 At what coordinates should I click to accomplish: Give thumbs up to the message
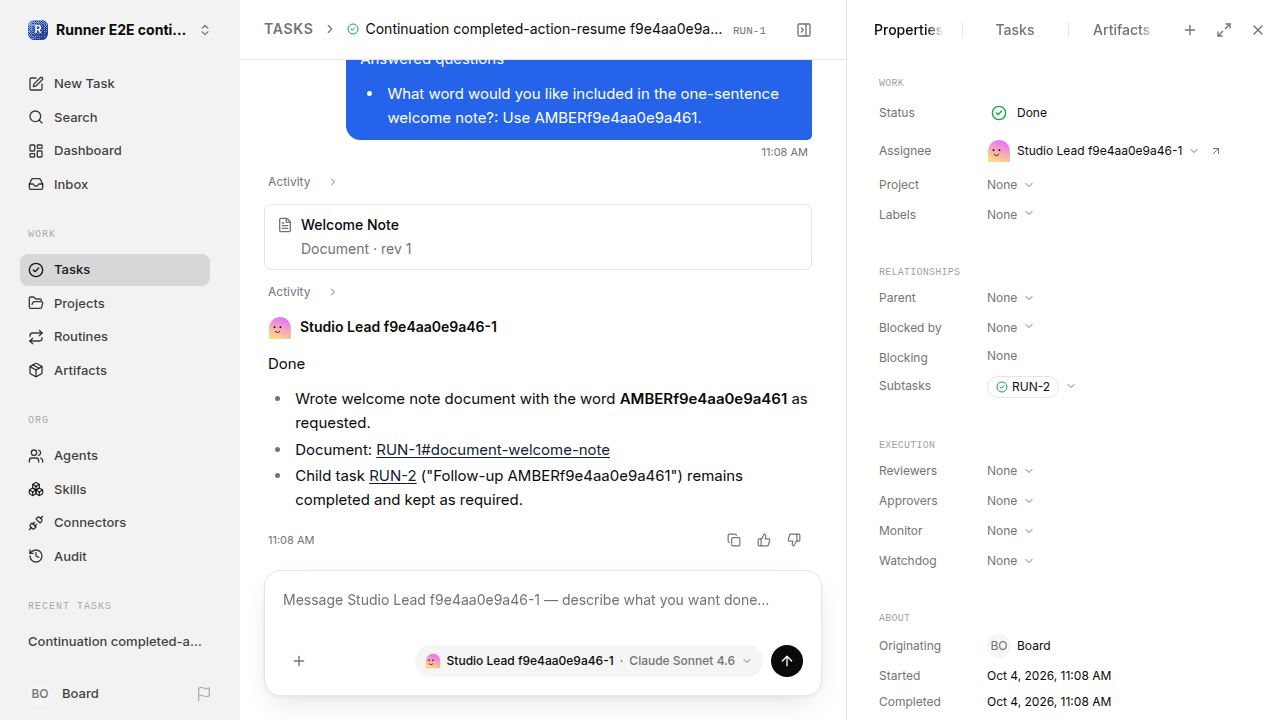click(764, 540)
